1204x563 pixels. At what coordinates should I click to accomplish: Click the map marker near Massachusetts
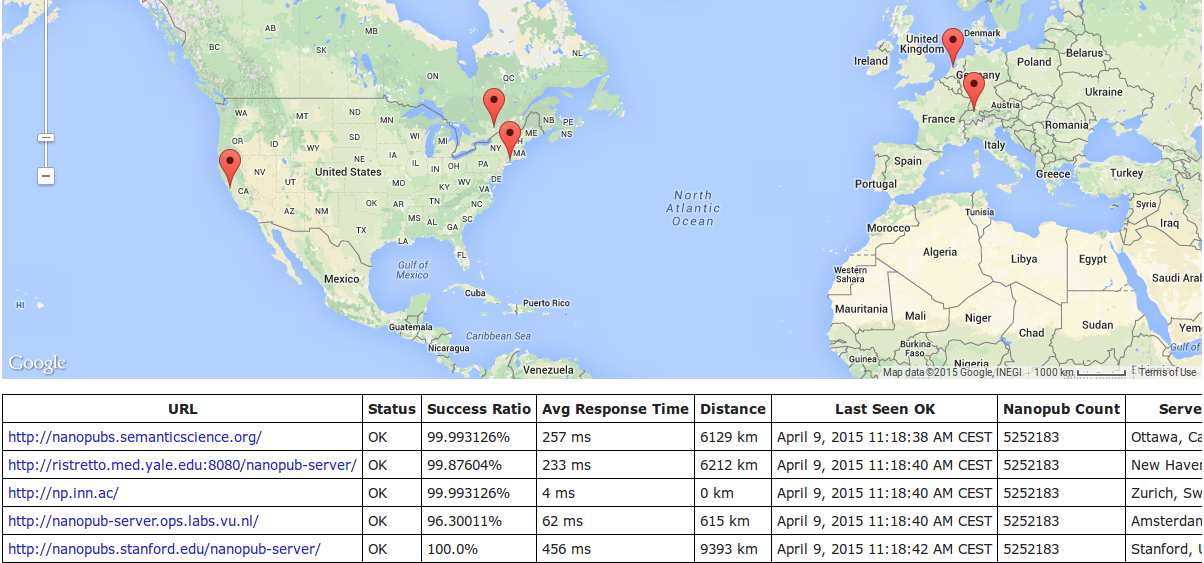(509, 140)
